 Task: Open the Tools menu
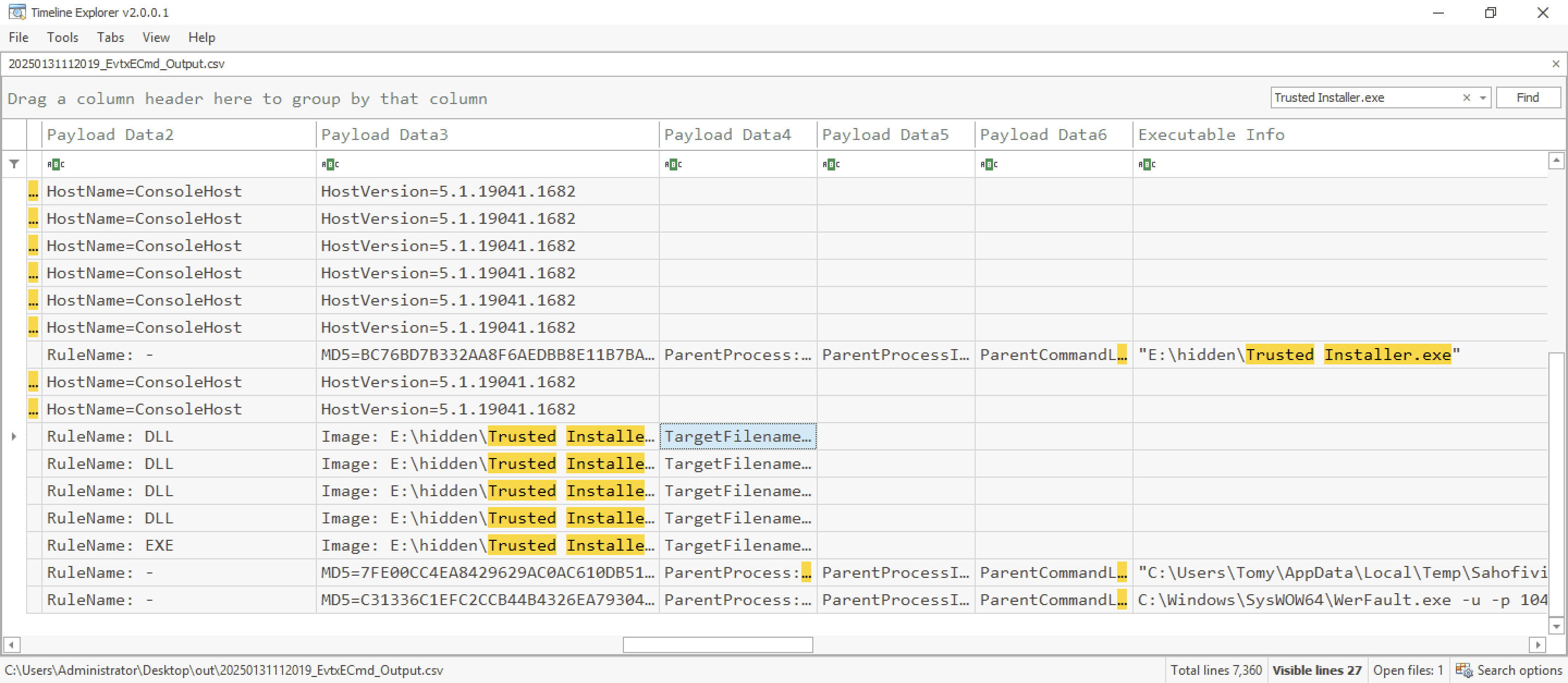click(x=62, y=38)
